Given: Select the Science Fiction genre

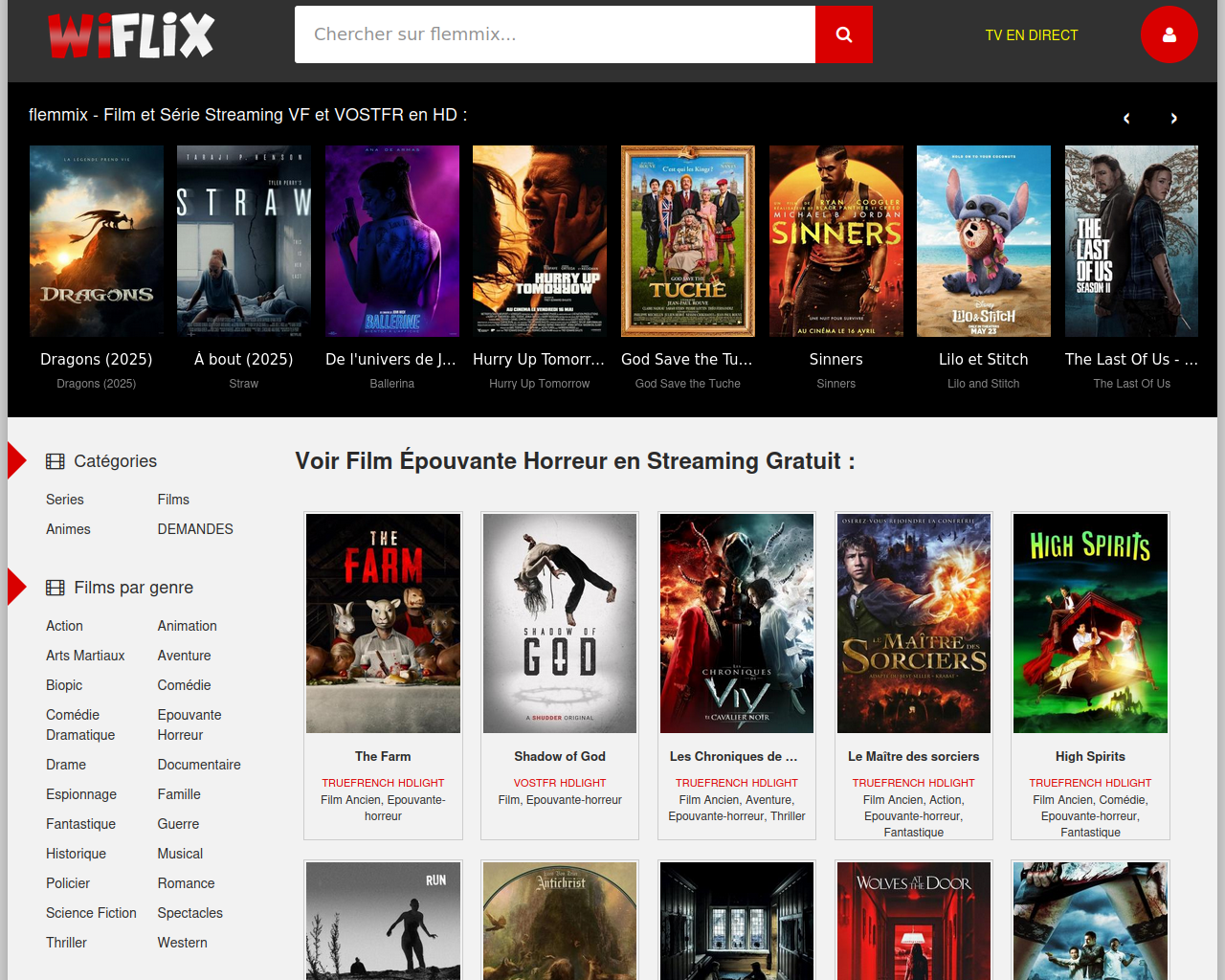Looking at the screenshot, I should pos(91,913).
